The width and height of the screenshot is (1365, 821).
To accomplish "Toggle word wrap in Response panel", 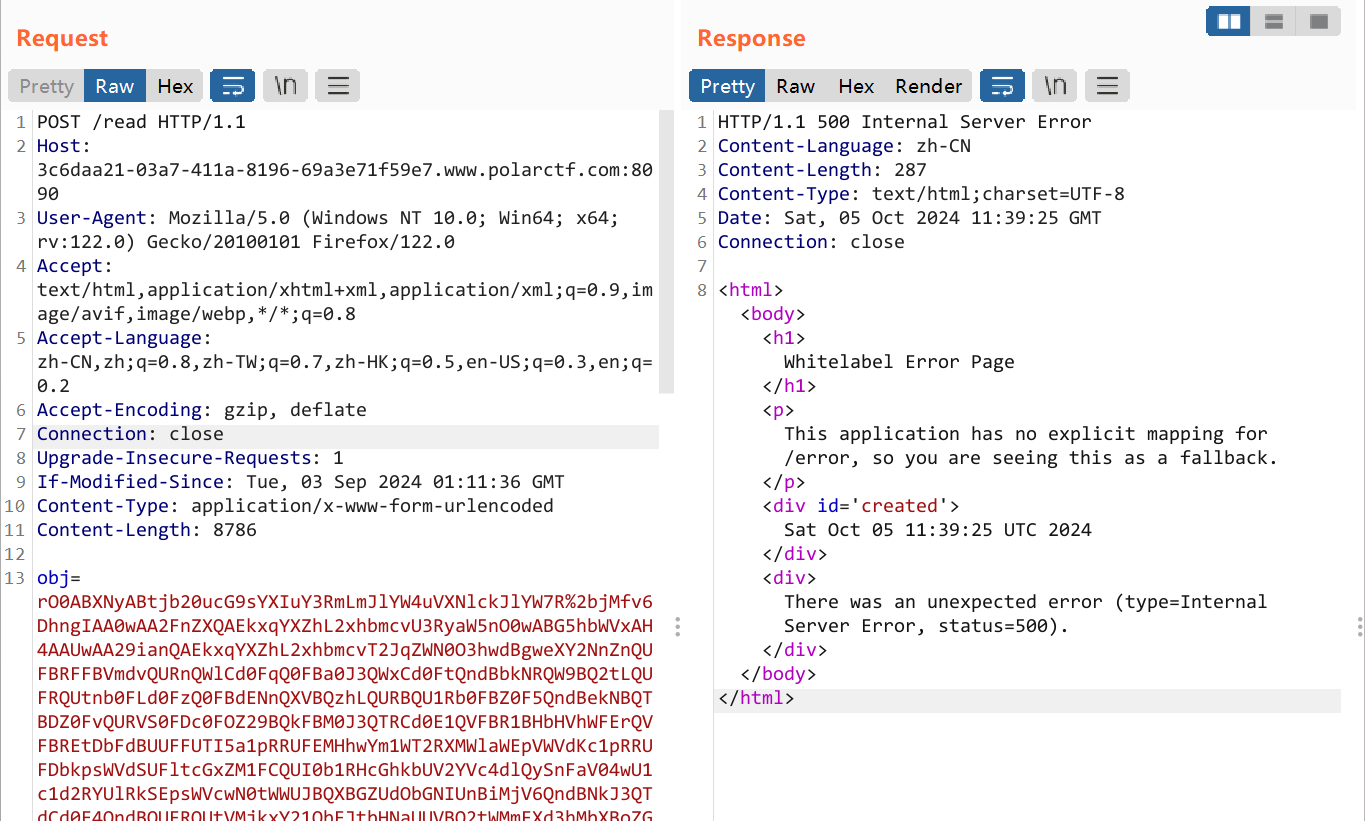I will (x=1002, y=86).
